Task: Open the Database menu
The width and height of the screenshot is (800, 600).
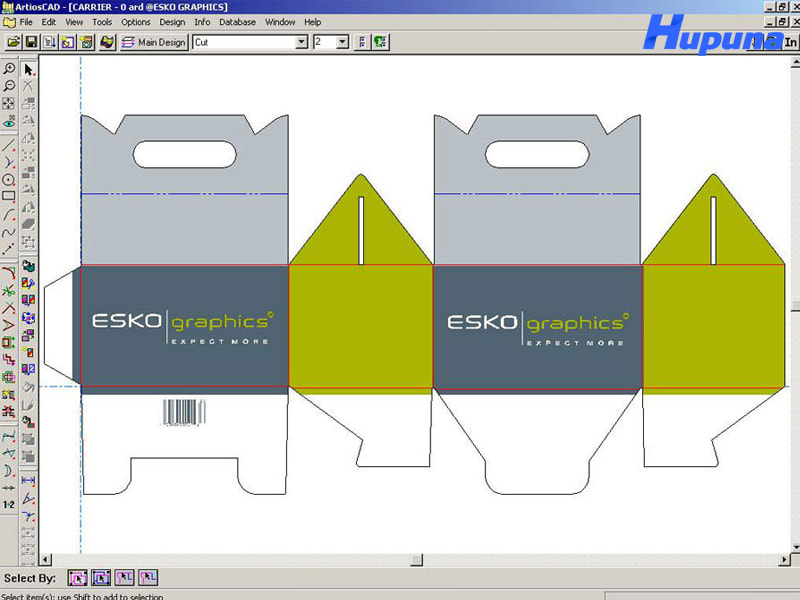Action: click(236, 22)
